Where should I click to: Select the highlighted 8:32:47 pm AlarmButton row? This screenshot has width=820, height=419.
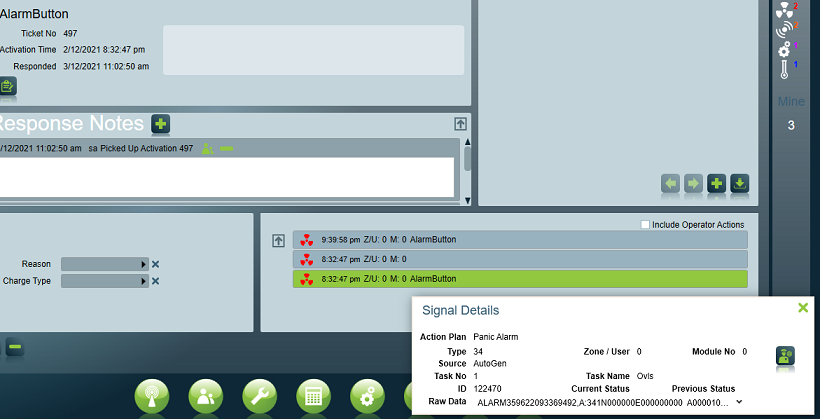click(520, 279)
